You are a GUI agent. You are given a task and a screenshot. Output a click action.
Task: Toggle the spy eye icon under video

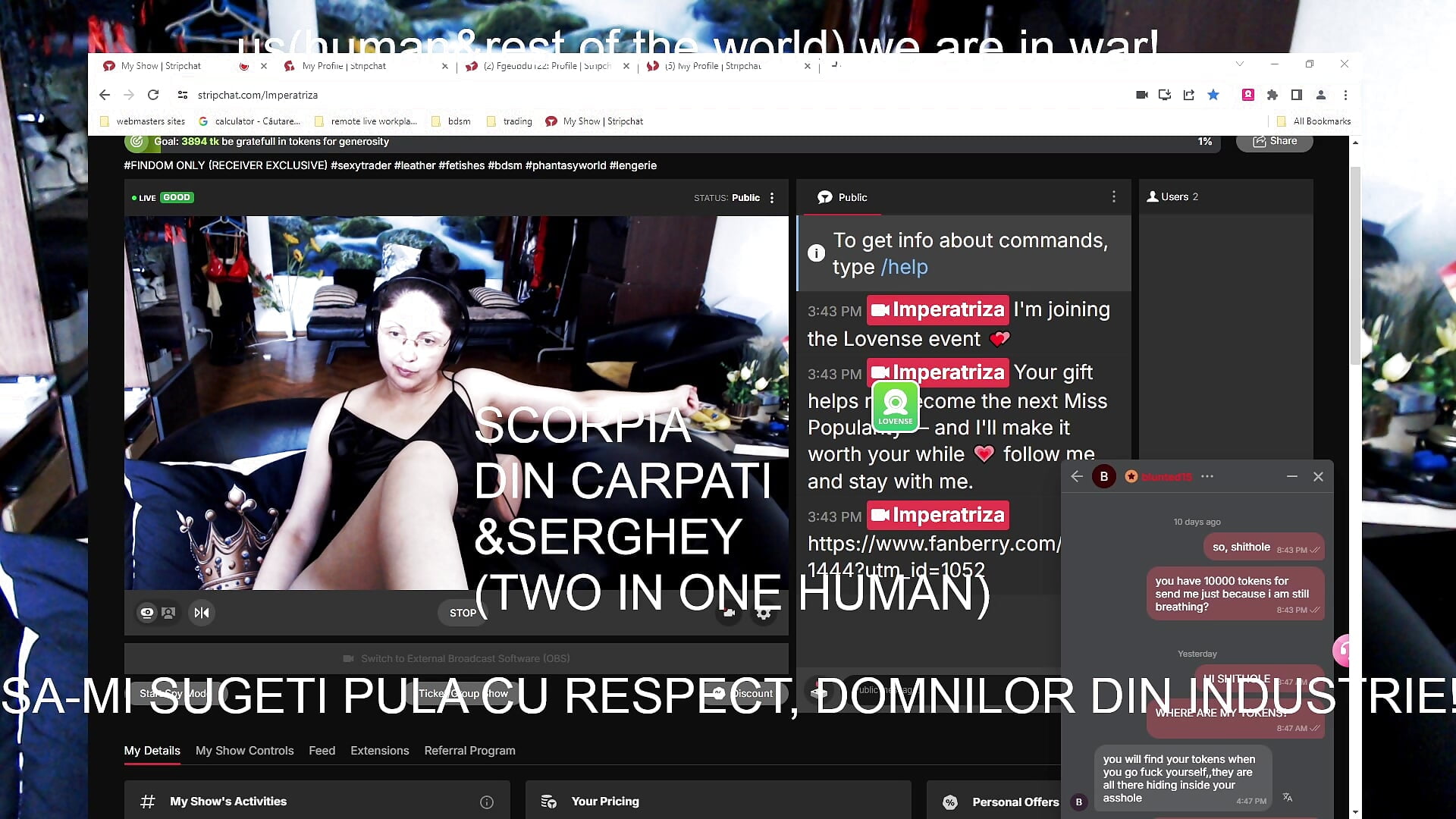147,613
